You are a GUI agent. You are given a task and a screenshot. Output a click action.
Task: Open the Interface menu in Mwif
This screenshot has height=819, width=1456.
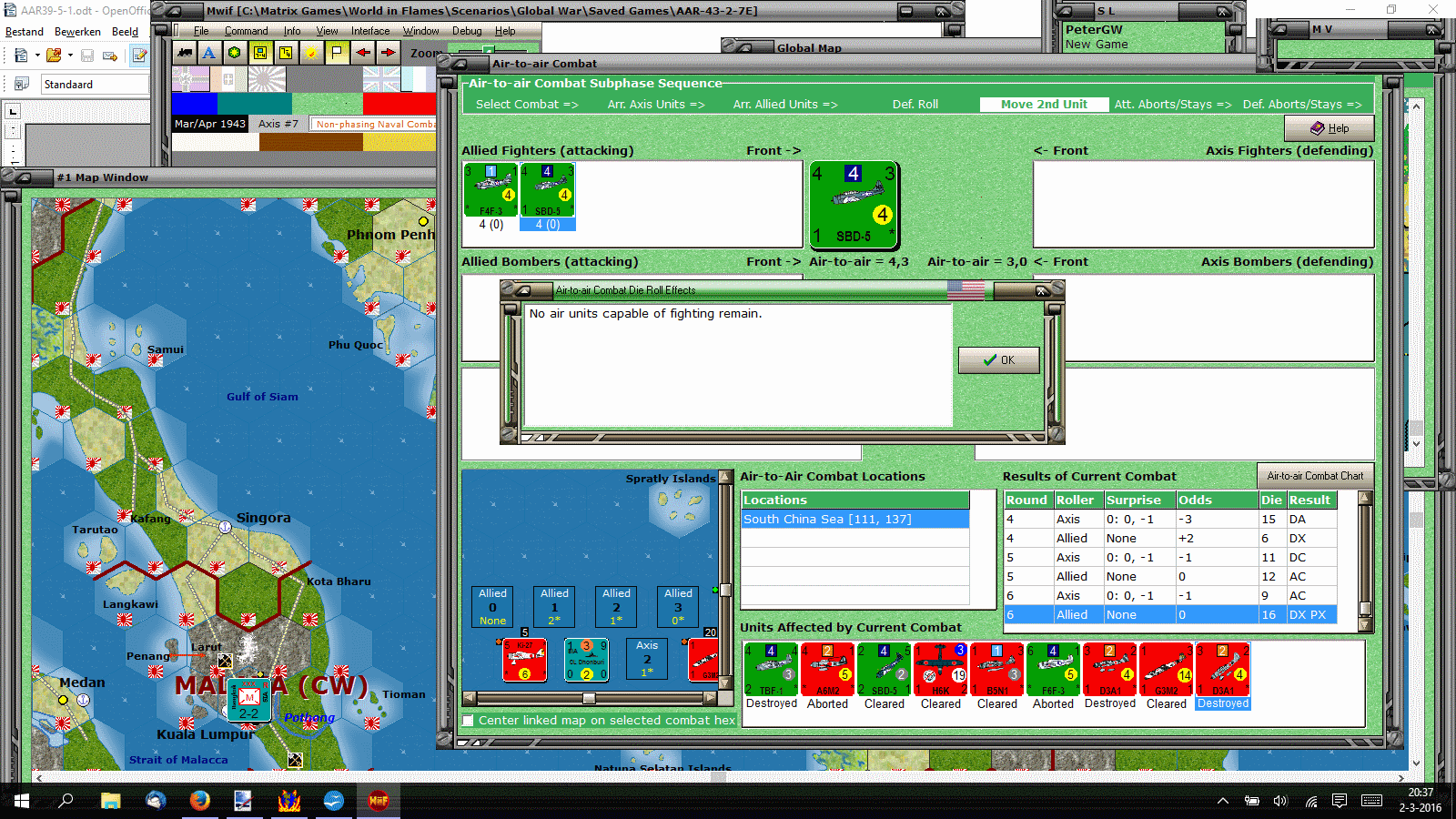370,31
